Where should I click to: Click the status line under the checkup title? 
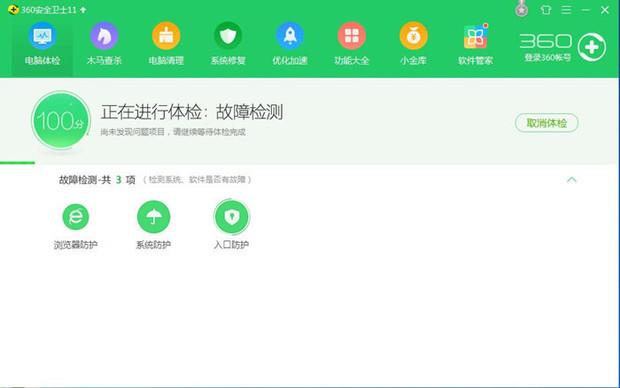click(x=173, y=132)
